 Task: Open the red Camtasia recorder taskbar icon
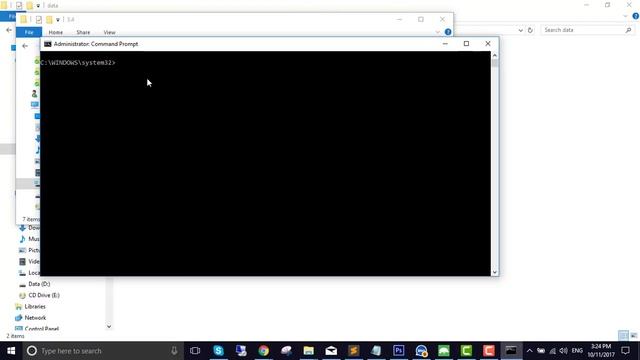[489, 351]
